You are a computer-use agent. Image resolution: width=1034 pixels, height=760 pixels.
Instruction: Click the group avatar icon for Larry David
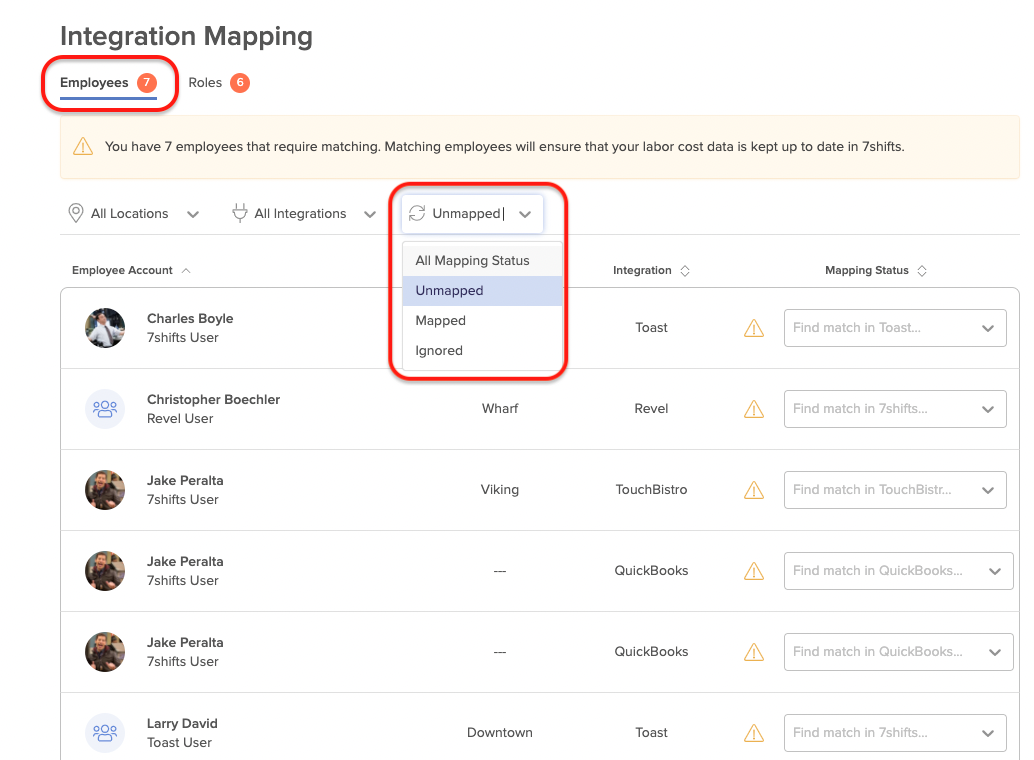(x=105, y=733)
